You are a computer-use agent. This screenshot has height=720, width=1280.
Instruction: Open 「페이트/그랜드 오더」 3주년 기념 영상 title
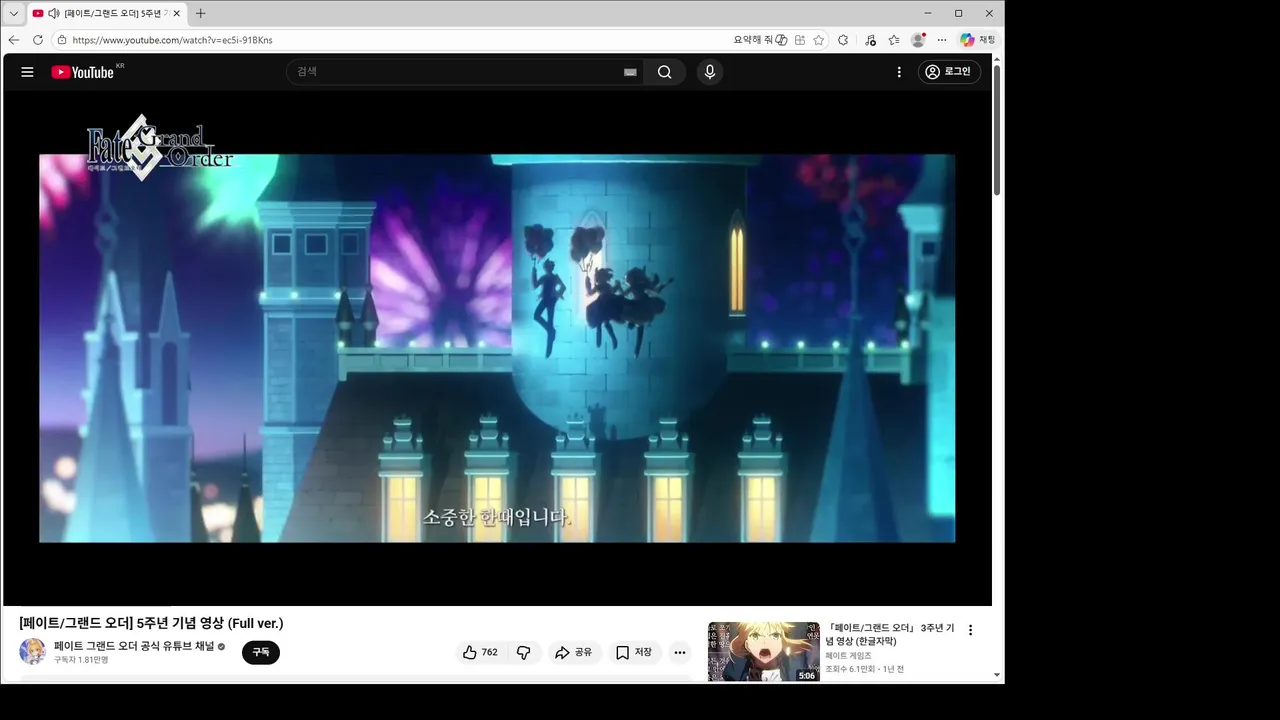[890, 634]
